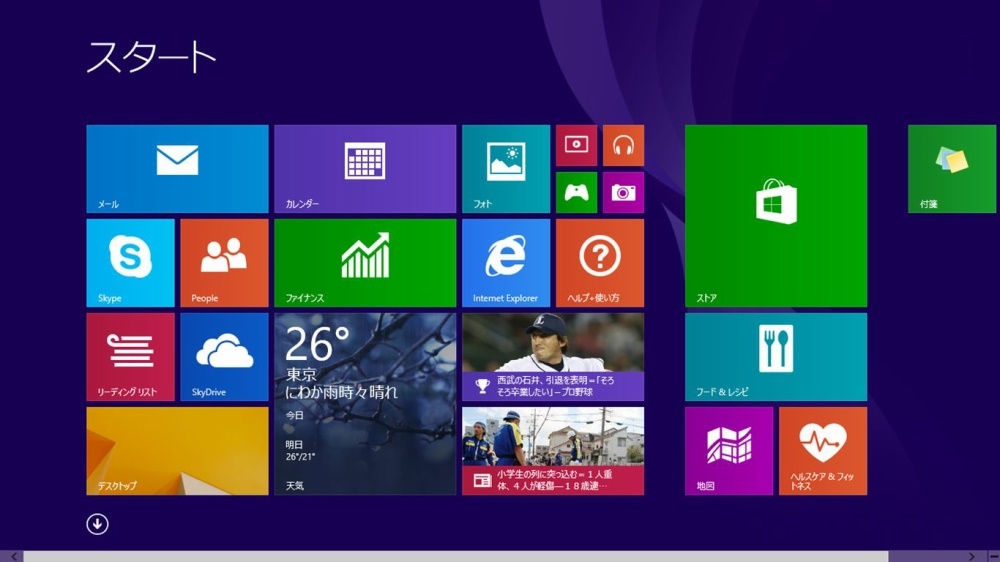Open the baseball sports news tile
Screen dimensions: 1000x562
[x=552, y=356]
